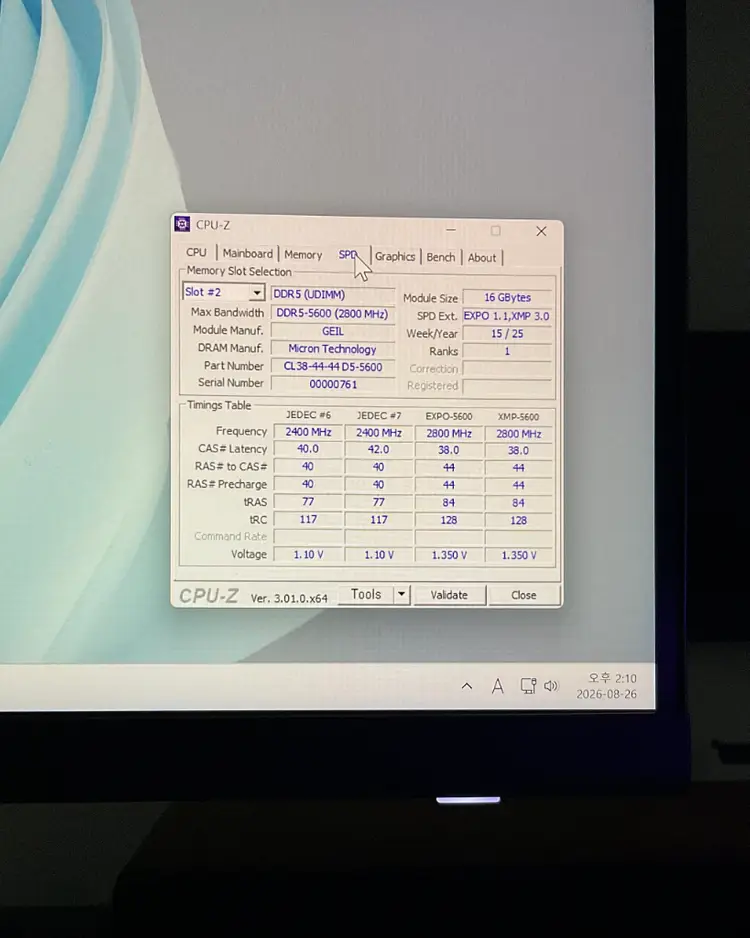This screenshot has width=750, height=938.
Task: Minimize the CPU-Z window
Action: [451, 230]
